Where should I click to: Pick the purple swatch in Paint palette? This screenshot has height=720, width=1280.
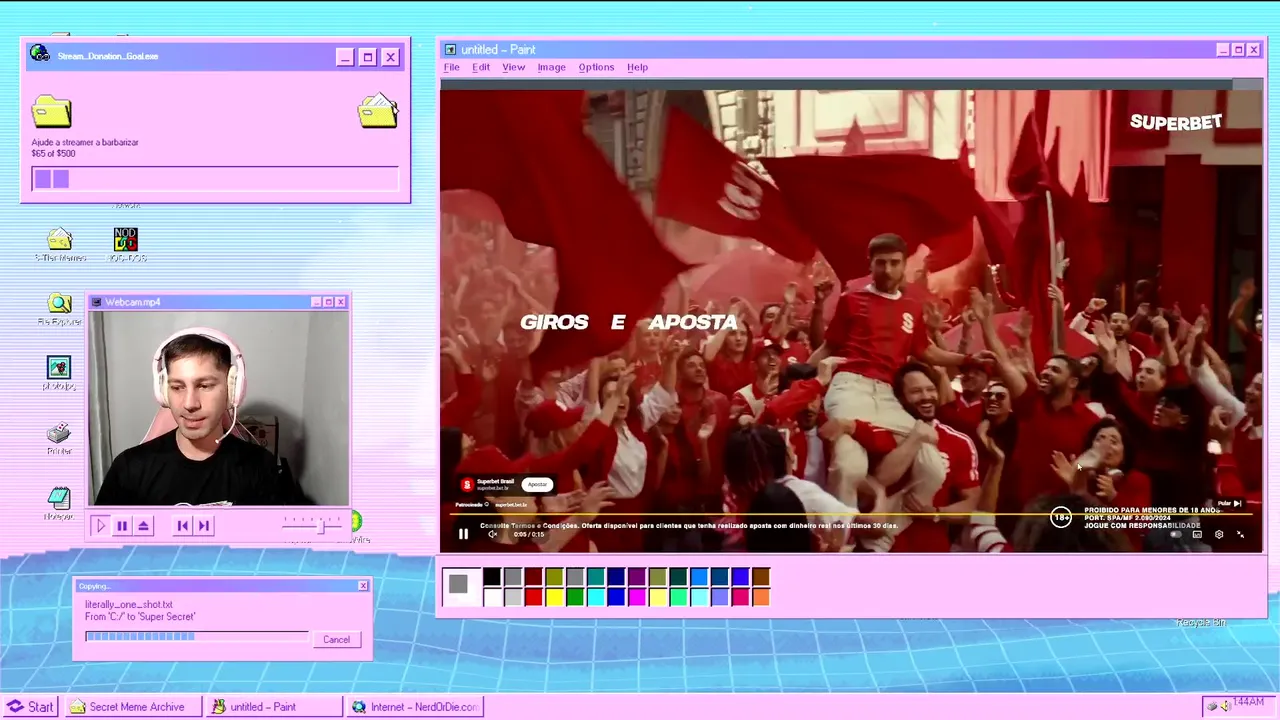pos(637,577)
